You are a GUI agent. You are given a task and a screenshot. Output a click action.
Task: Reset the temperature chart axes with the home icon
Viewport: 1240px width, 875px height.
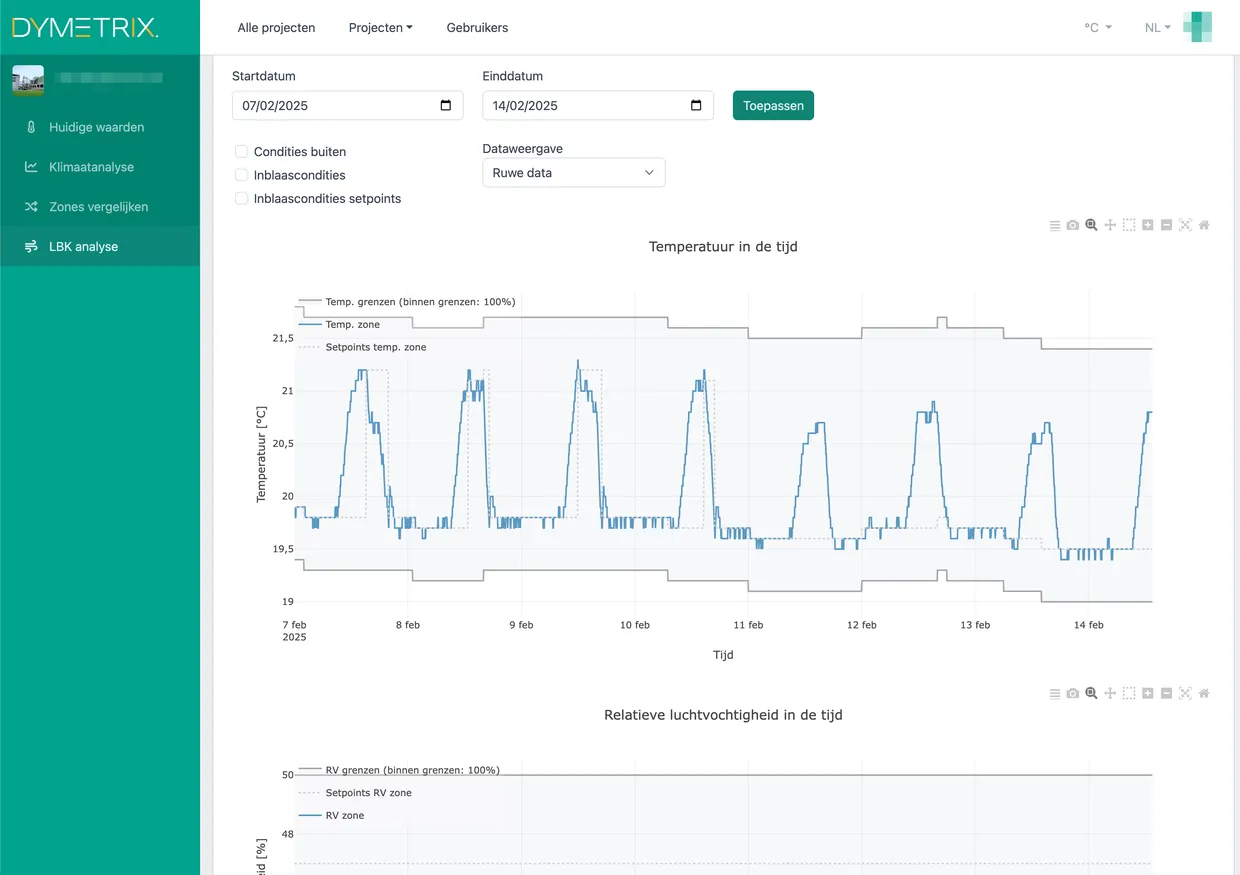[x=1204, y=224]
